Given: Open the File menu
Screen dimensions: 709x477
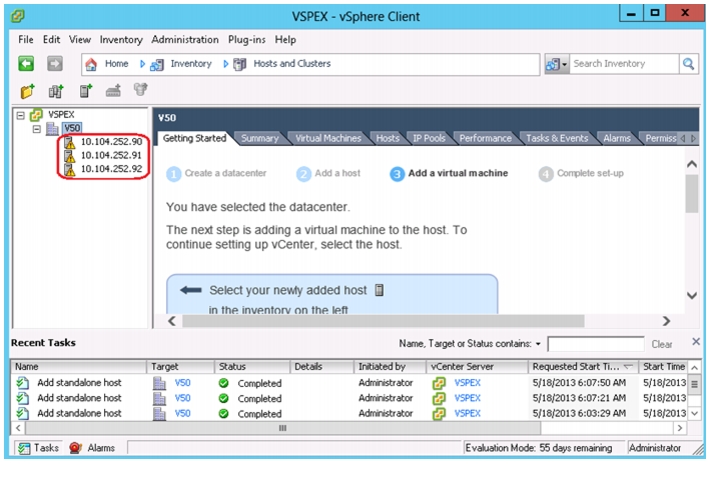Looking at the screenshot, I should [x=25, y=40].
